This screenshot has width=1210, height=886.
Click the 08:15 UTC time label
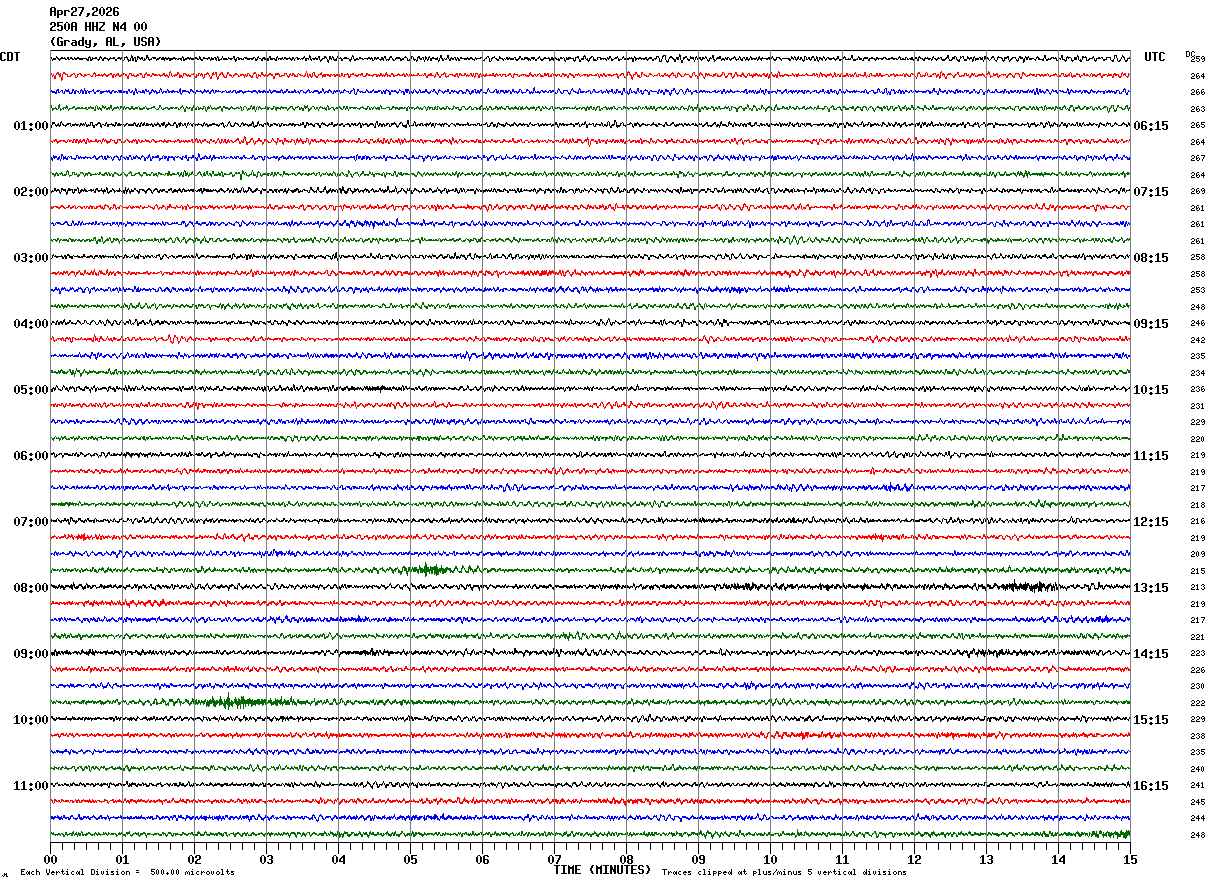[1151, 258]
